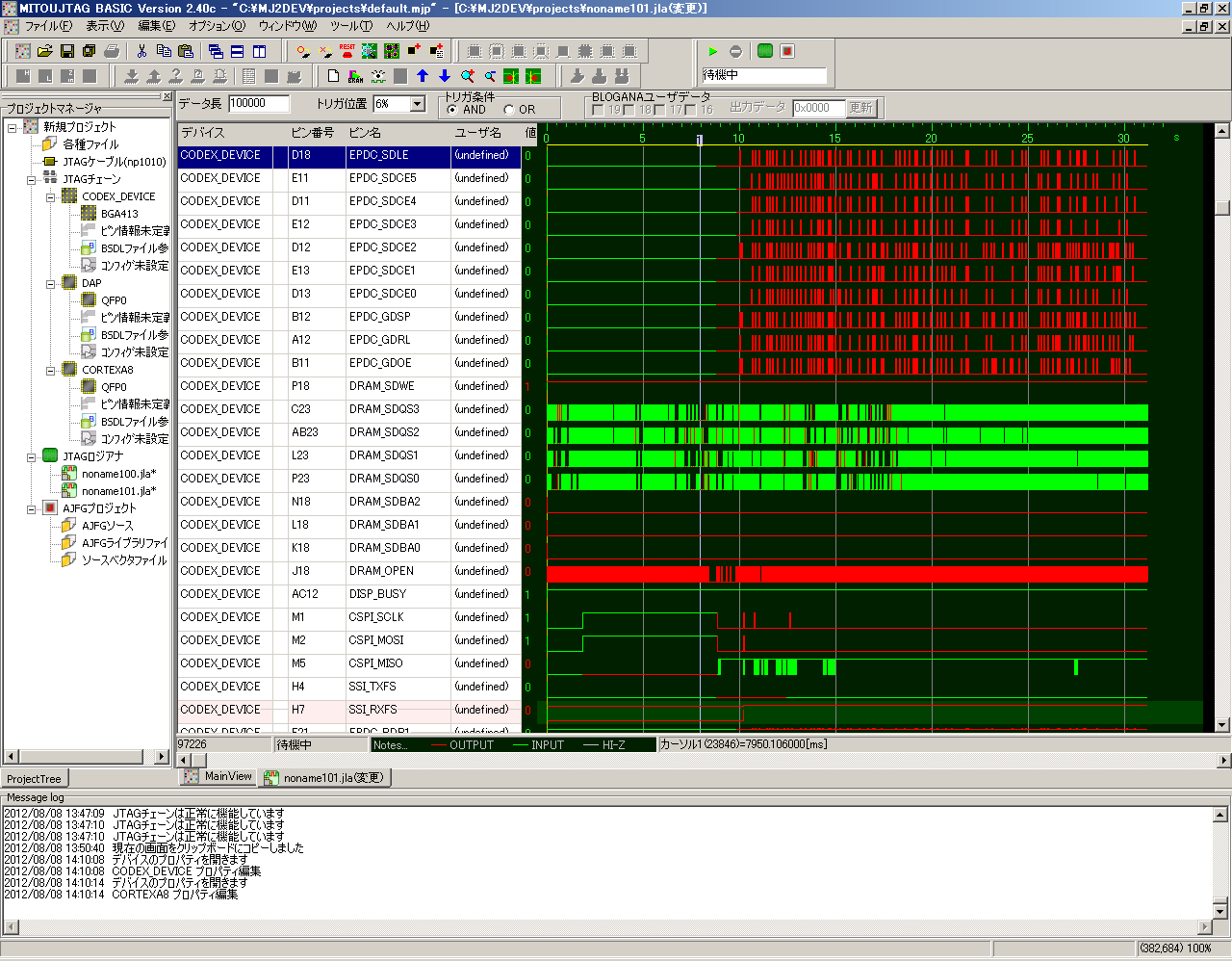Select the OR trigger condition radio button
Viewport: 1232px width, 961px height.
509,110
